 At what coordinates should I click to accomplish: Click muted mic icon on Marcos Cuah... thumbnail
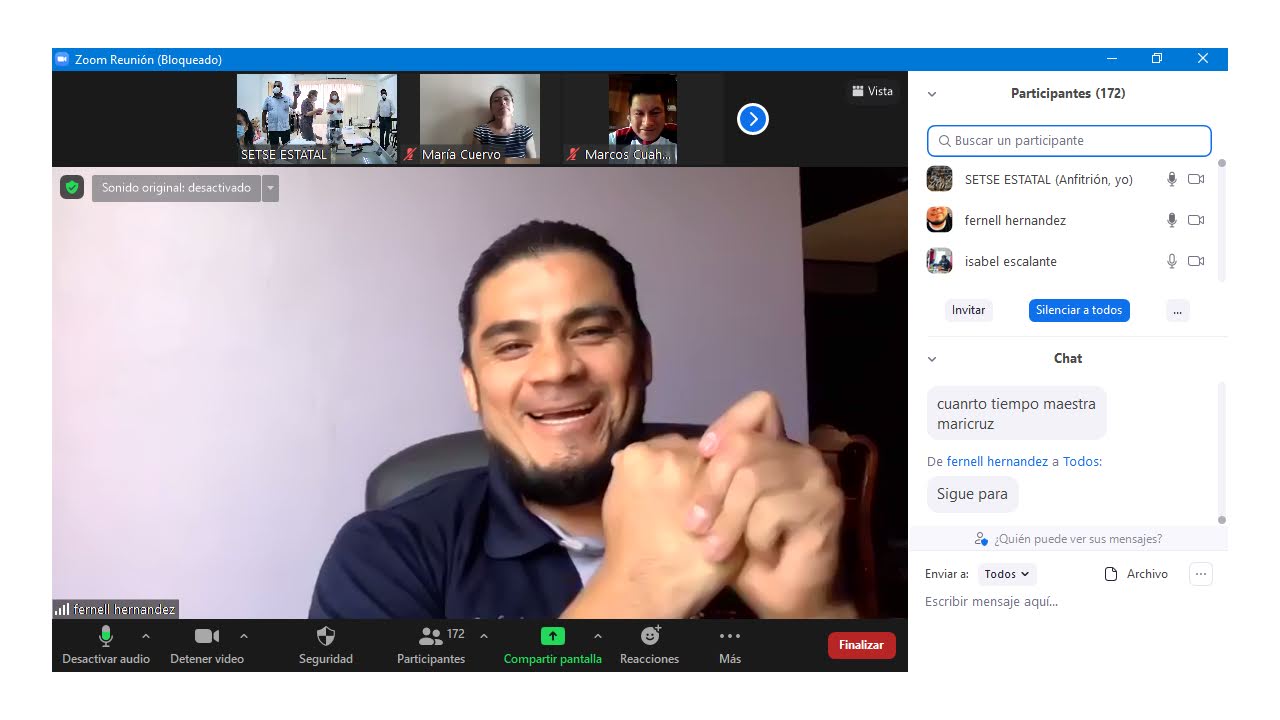click(x=573, y=155)
